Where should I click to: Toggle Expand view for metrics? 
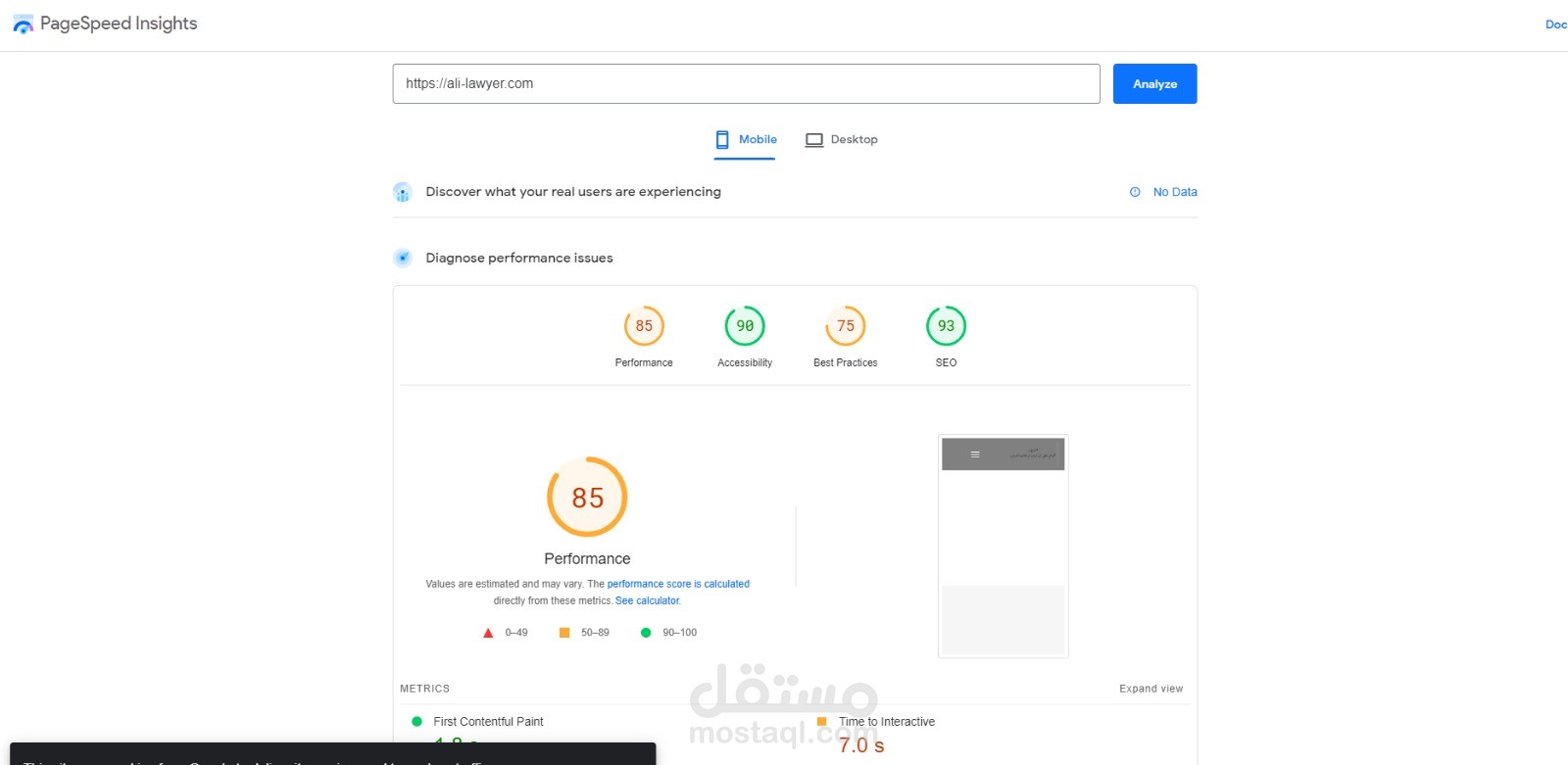click(x=1151, y=689)
